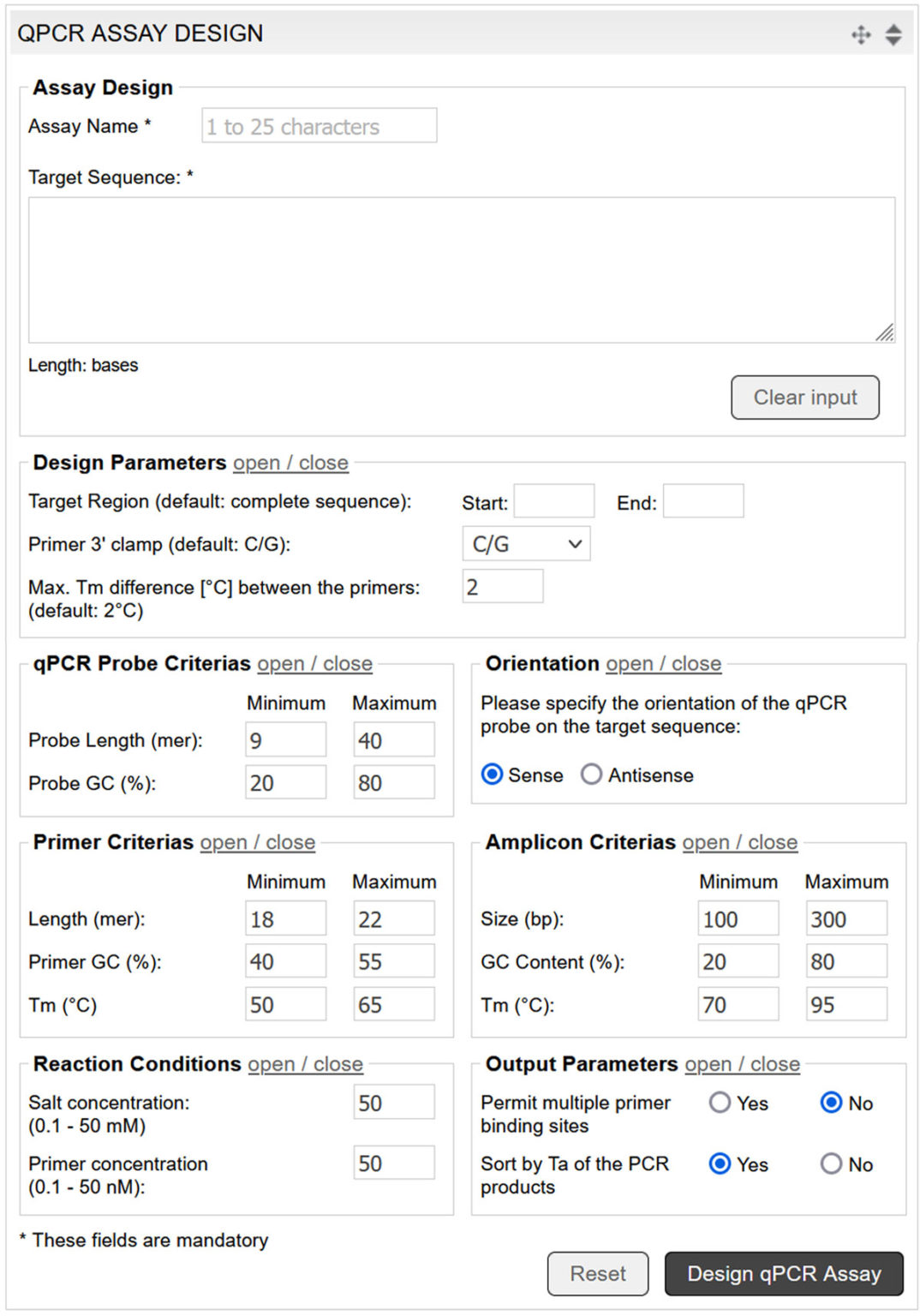
Task: Click the collapse panel arrows icon
Action: point(892,33)
